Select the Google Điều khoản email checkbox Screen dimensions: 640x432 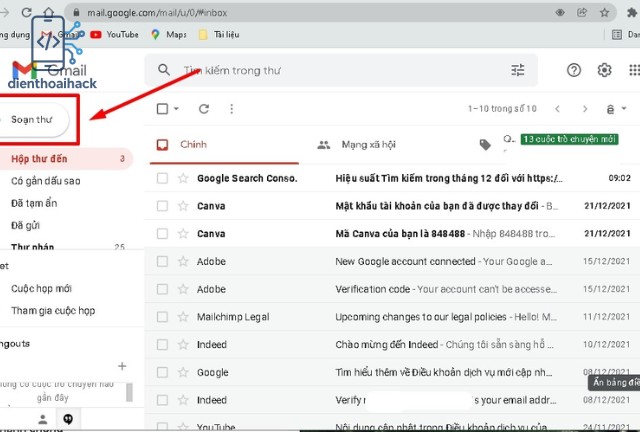coord(162,372)
